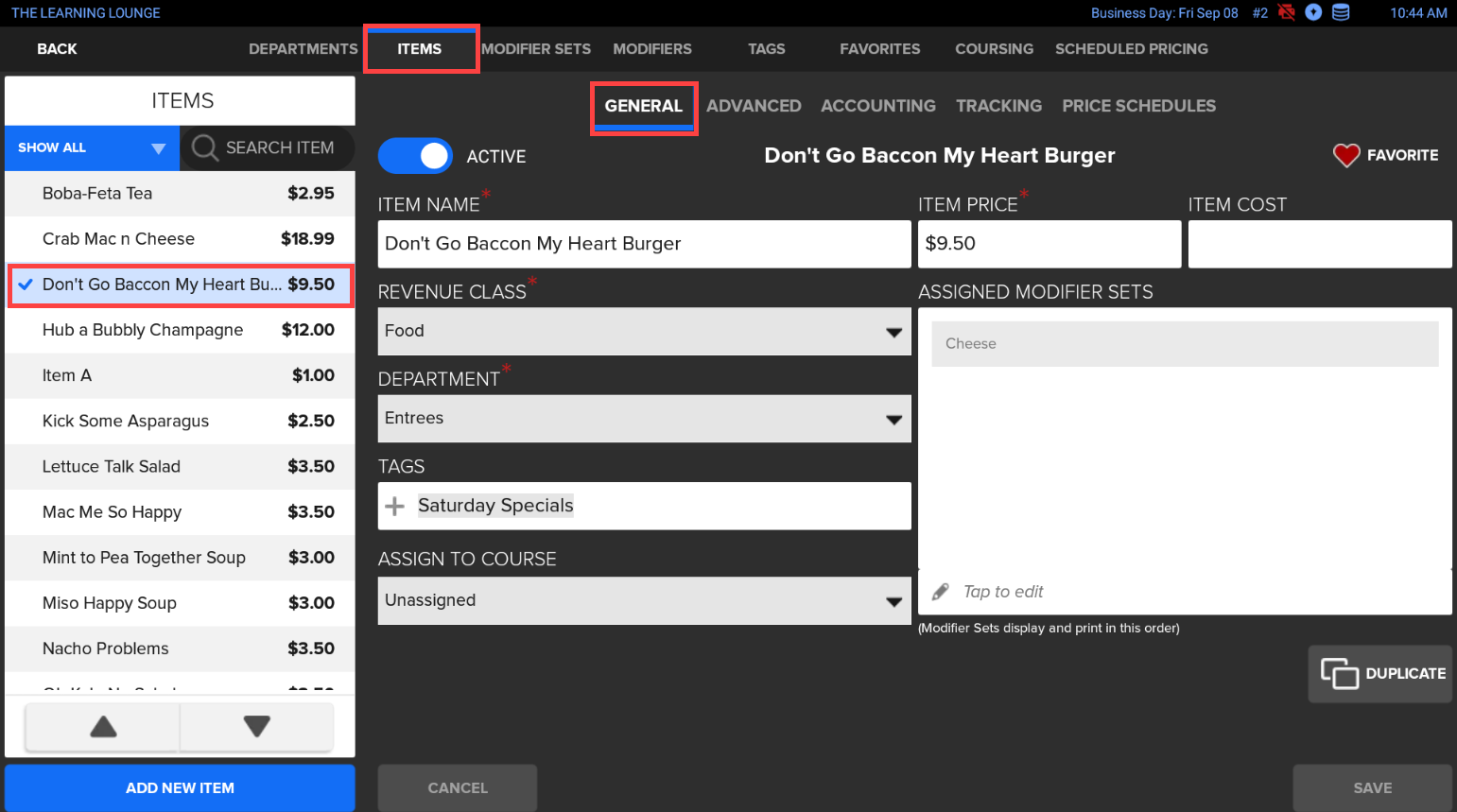This screenshot has width=1457, height=812.
Task: Click into the Item Cost field
Action: 1319,244
